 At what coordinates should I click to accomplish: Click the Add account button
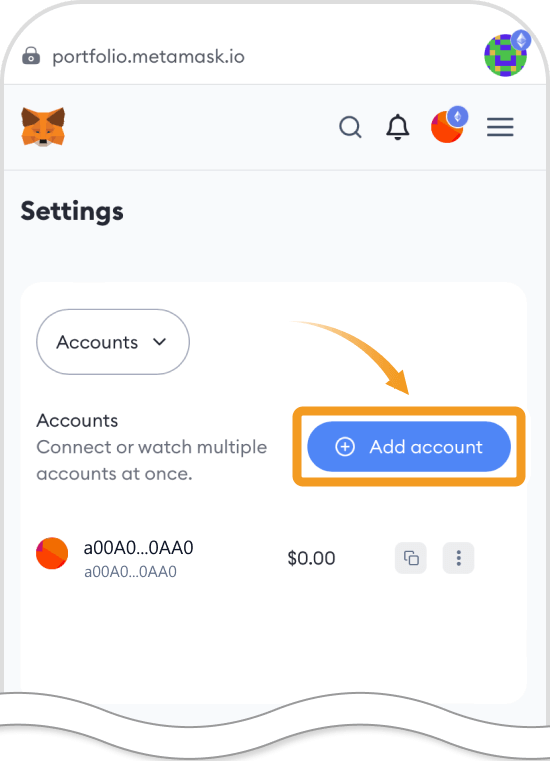[409, 447]
